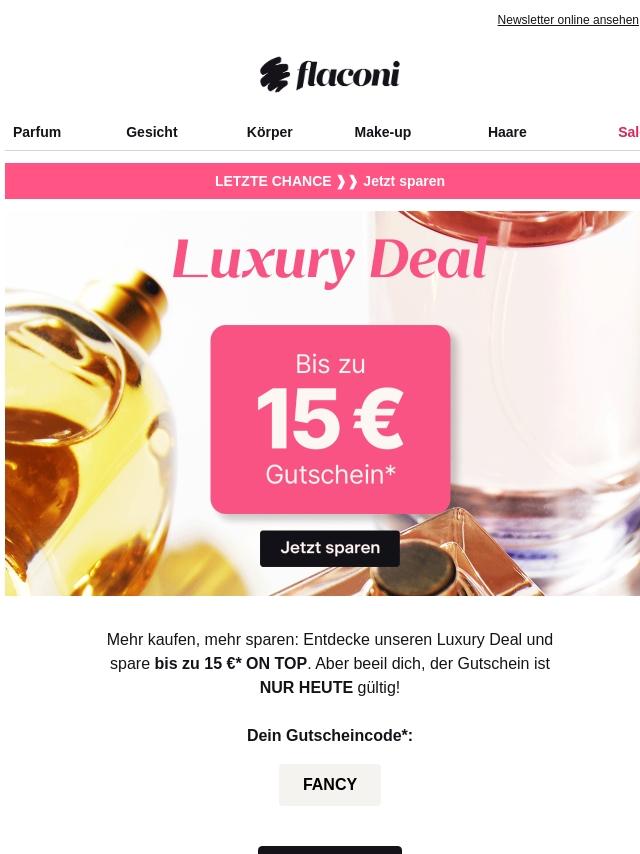Image resolution: width=640 pixels, height=854 pixels.
Task: Click the double chevron arrows in banner
Action: click(347, 181)
